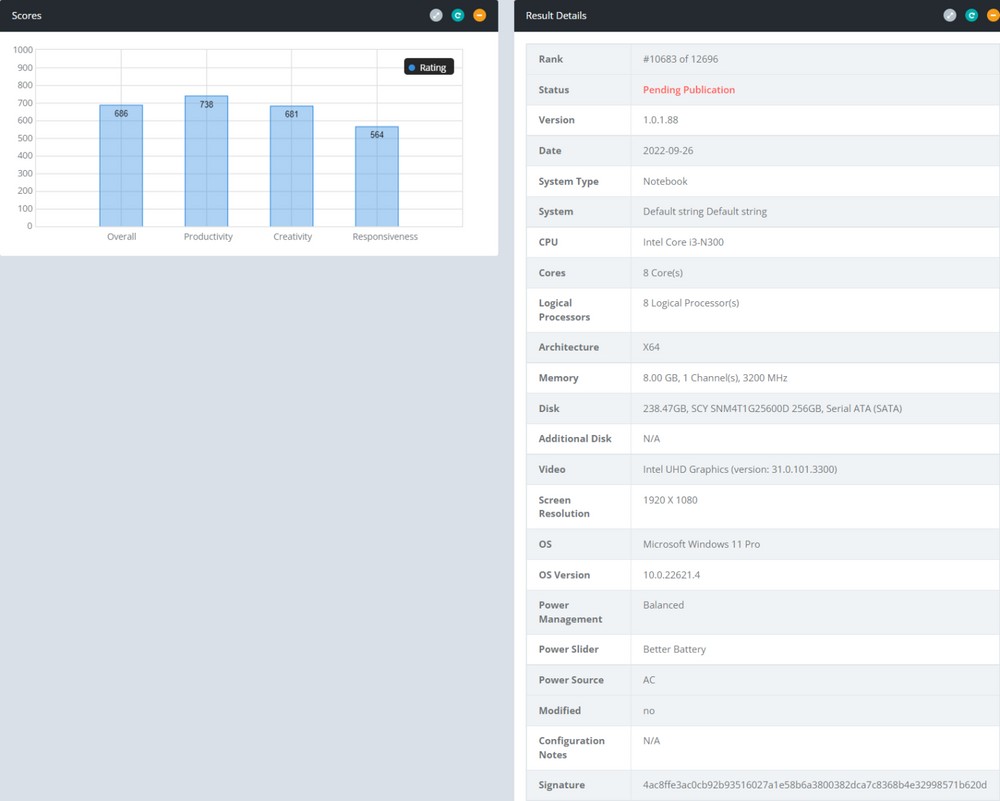Click the X64 architecture value
1000x801 pixels.
click(651, 348)
